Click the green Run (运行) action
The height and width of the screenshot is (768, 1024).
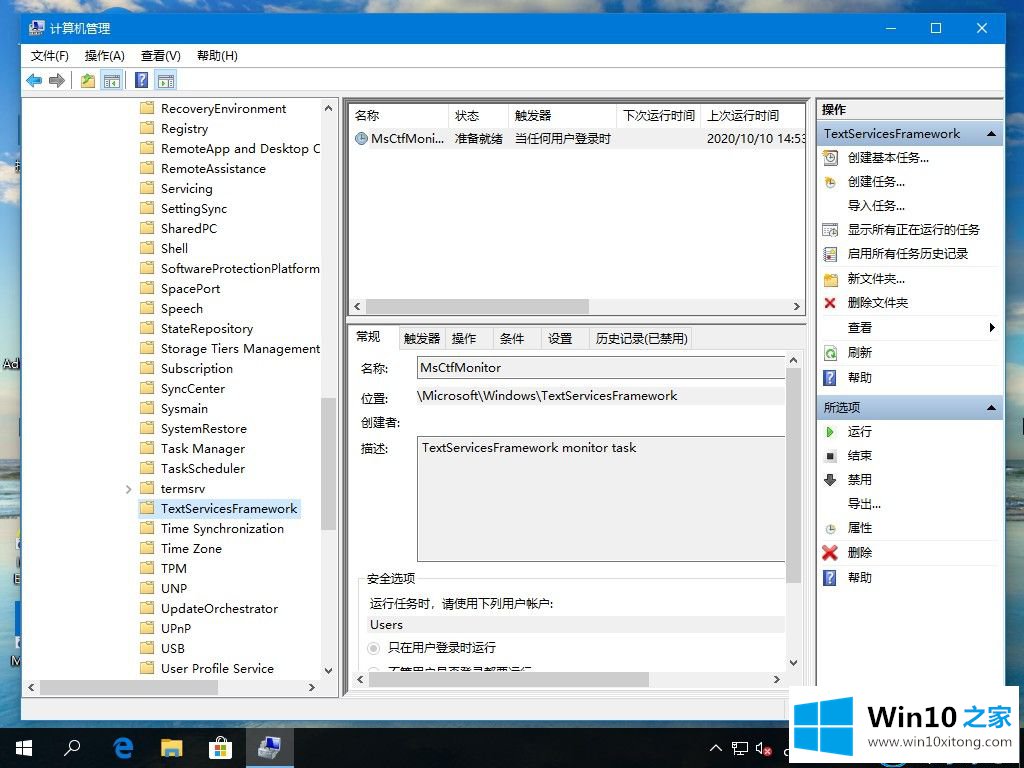(859, 431)
